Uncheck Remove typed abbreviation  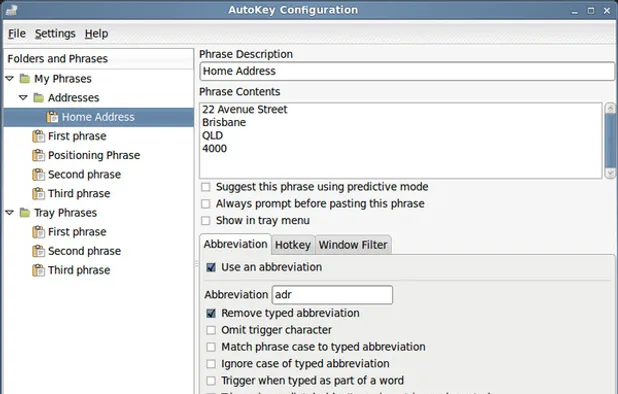click(211, 313)
